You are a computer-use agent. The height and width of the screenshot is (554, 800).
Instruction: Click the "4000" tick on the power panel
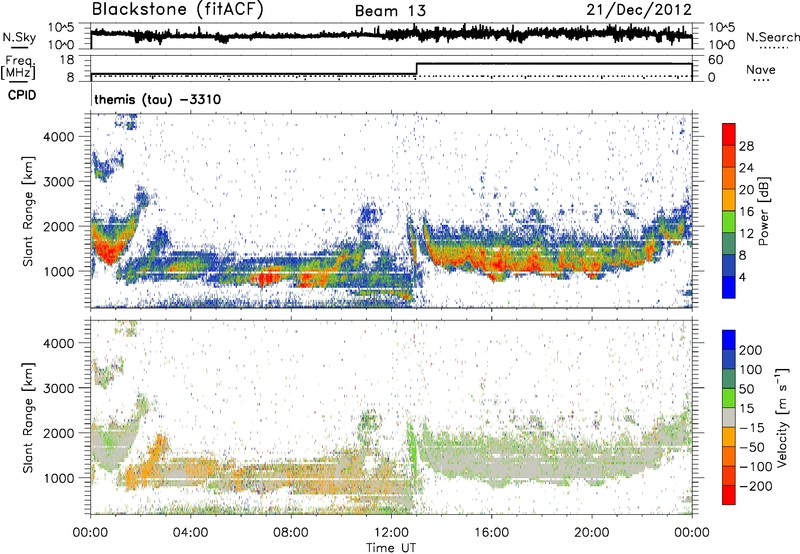[58, 137]
